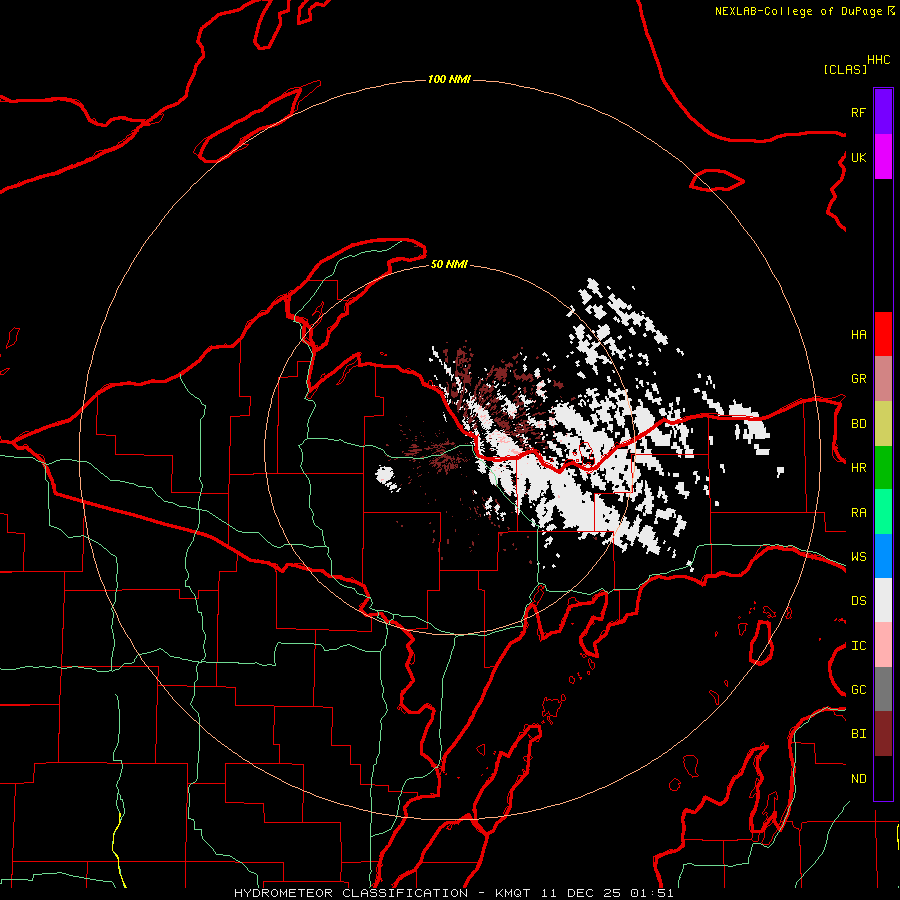The image size is (900, 900).
Task: Click the KMQT station identifier
Action: (x=513, y=893)
